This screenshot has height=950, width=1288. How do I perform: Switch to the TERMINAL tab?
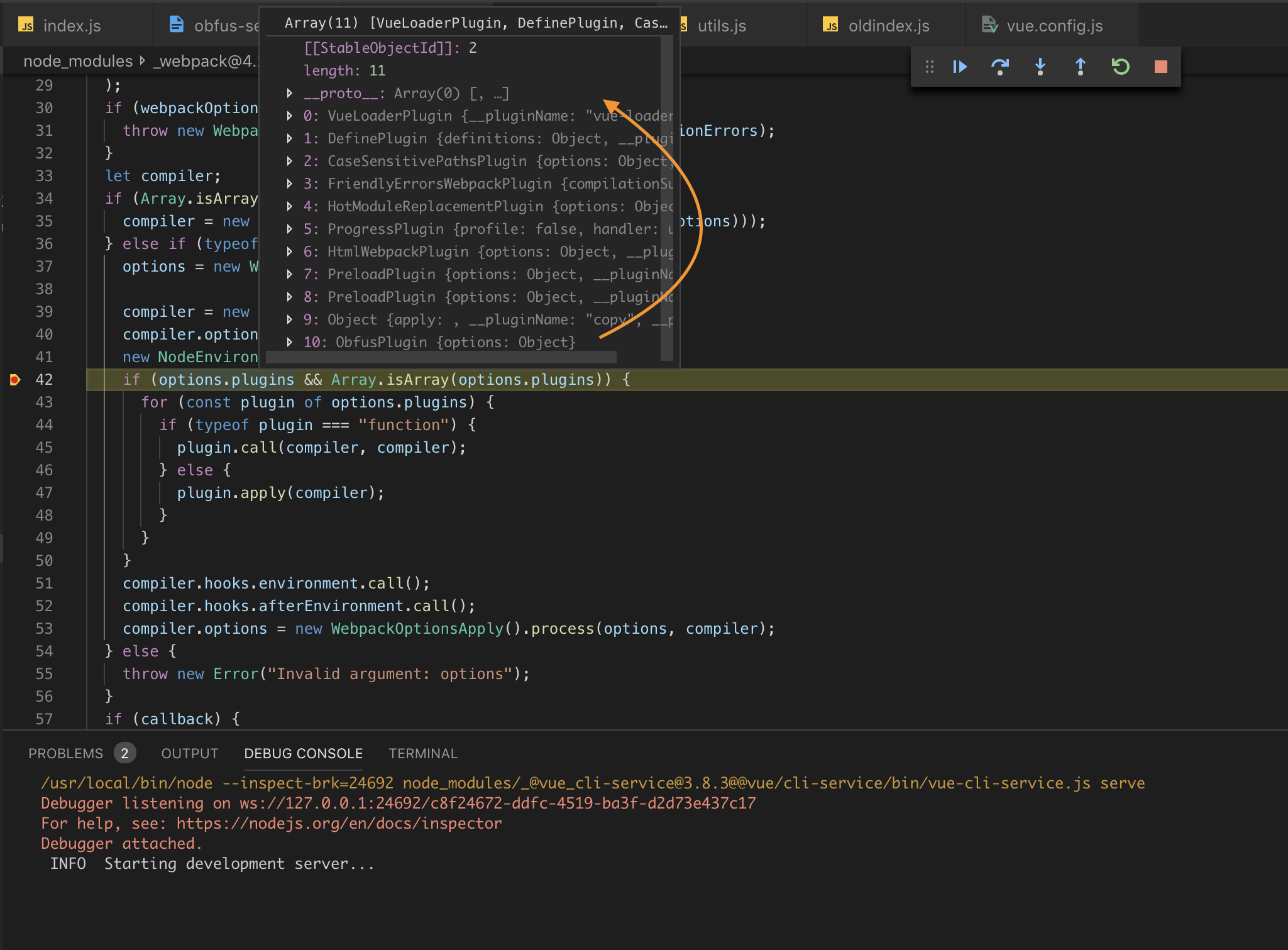pos(422,753)
